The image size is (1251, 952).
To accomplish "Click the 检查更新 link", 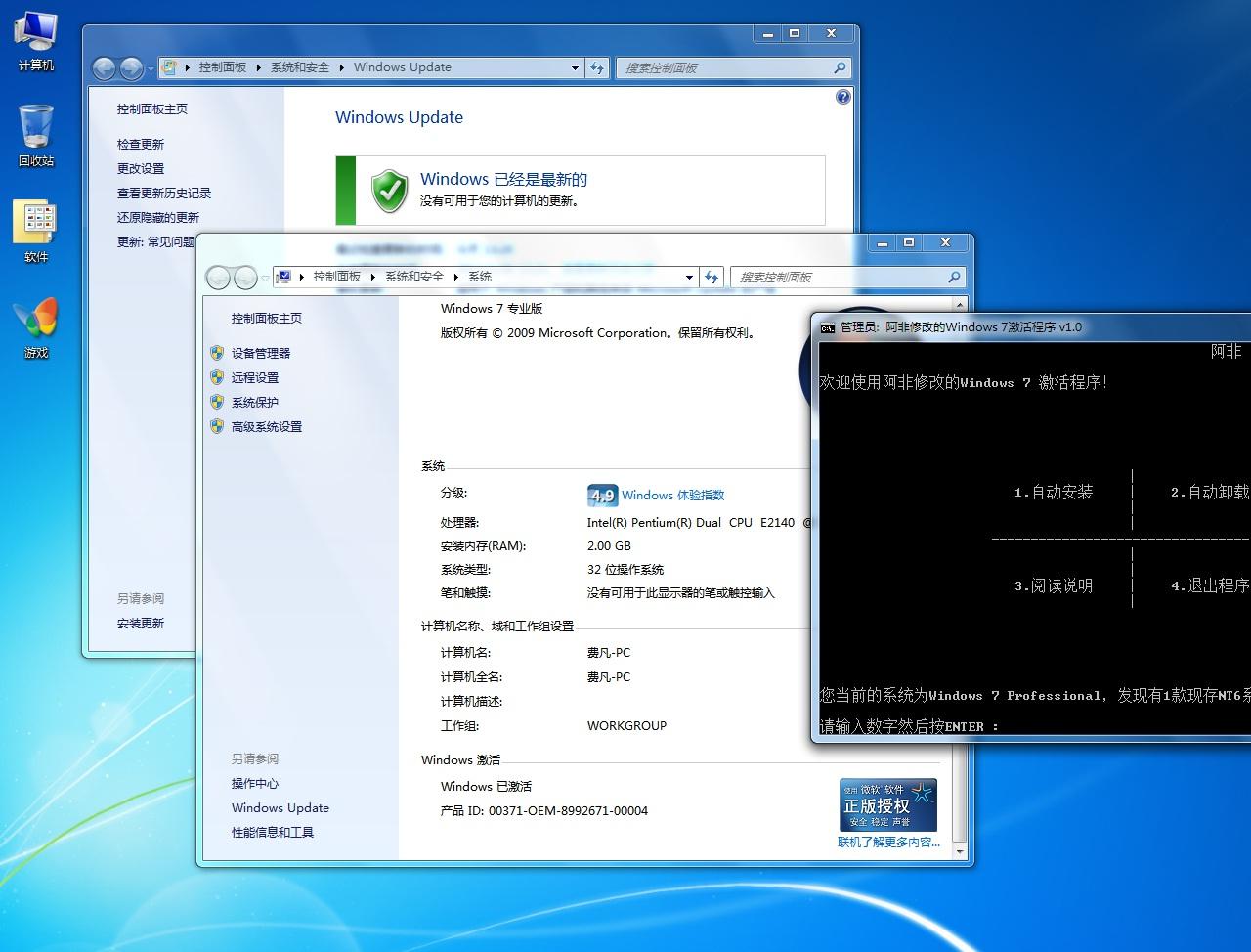I will point(141,144).
